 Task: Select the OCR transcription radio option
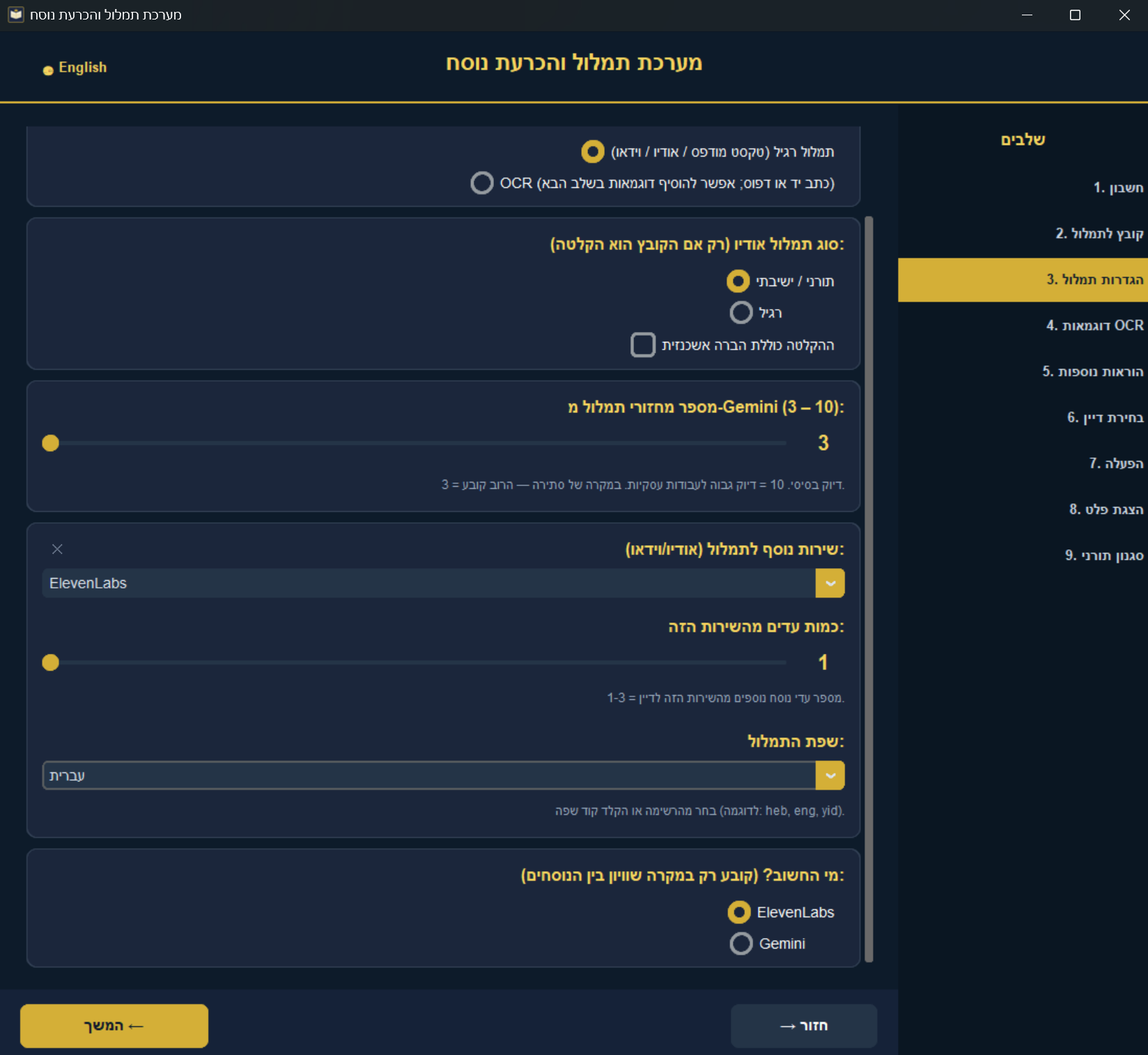[x=482, y=183]
